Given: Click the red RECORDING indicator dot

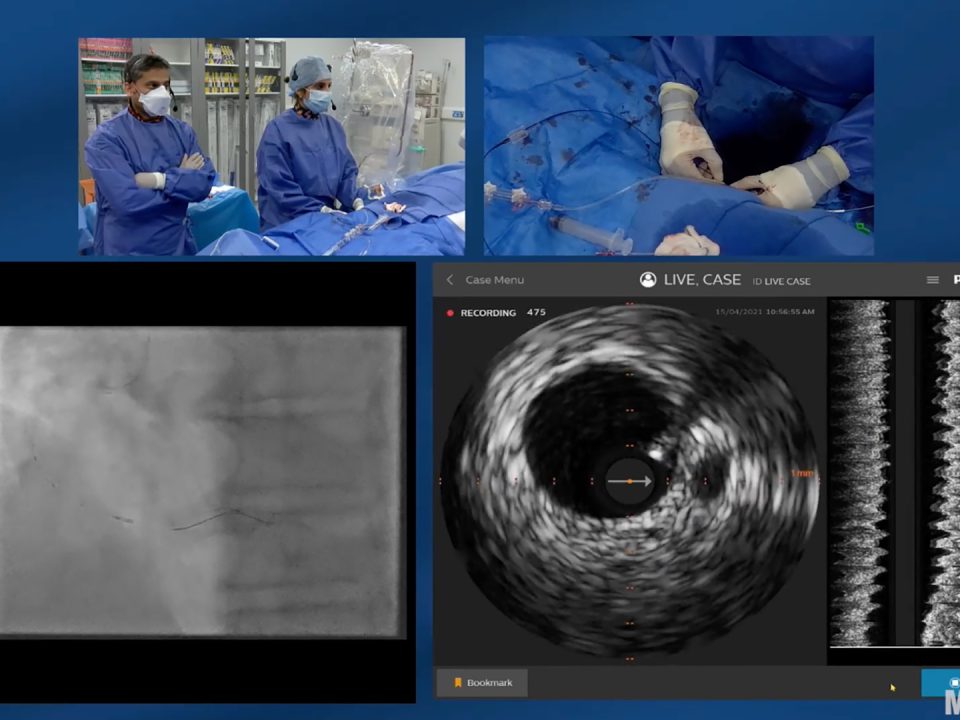Looking at the screenshot, I should [447, 313].
